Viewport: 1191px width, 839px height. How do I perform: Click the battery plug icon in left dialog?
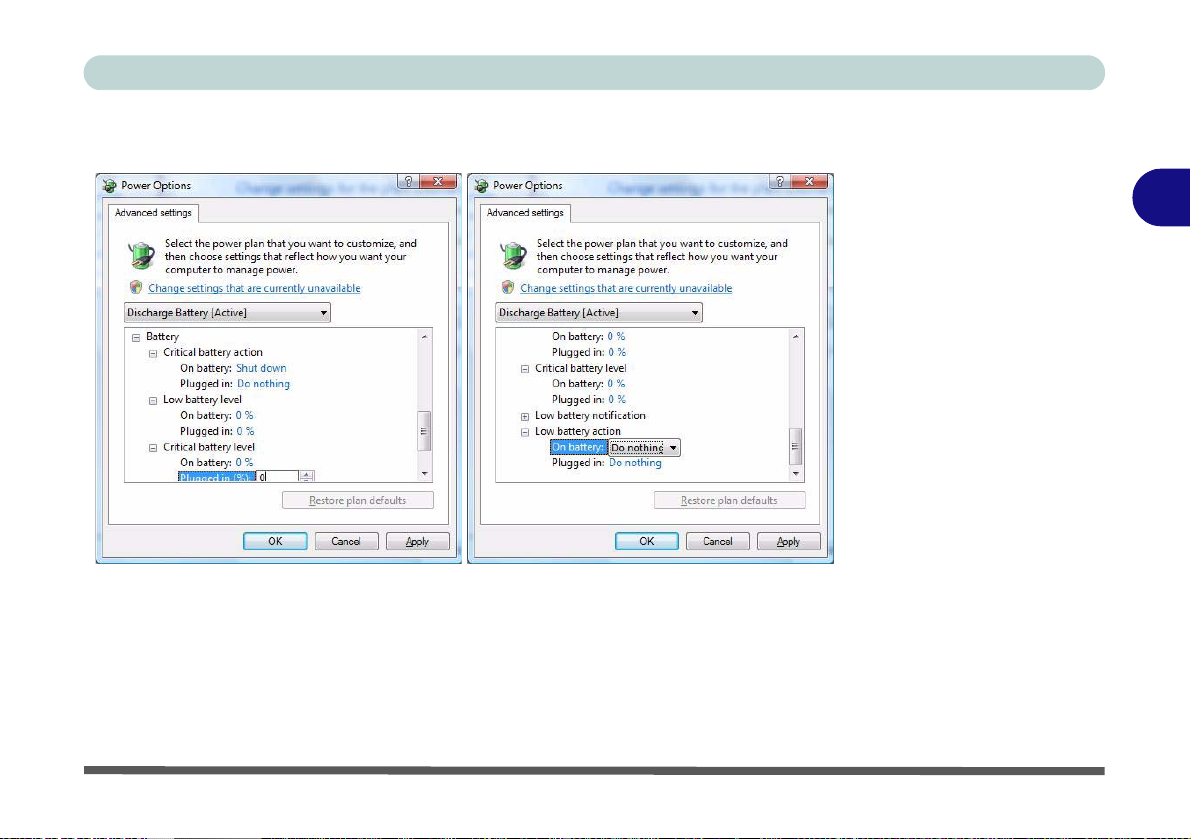141,255
